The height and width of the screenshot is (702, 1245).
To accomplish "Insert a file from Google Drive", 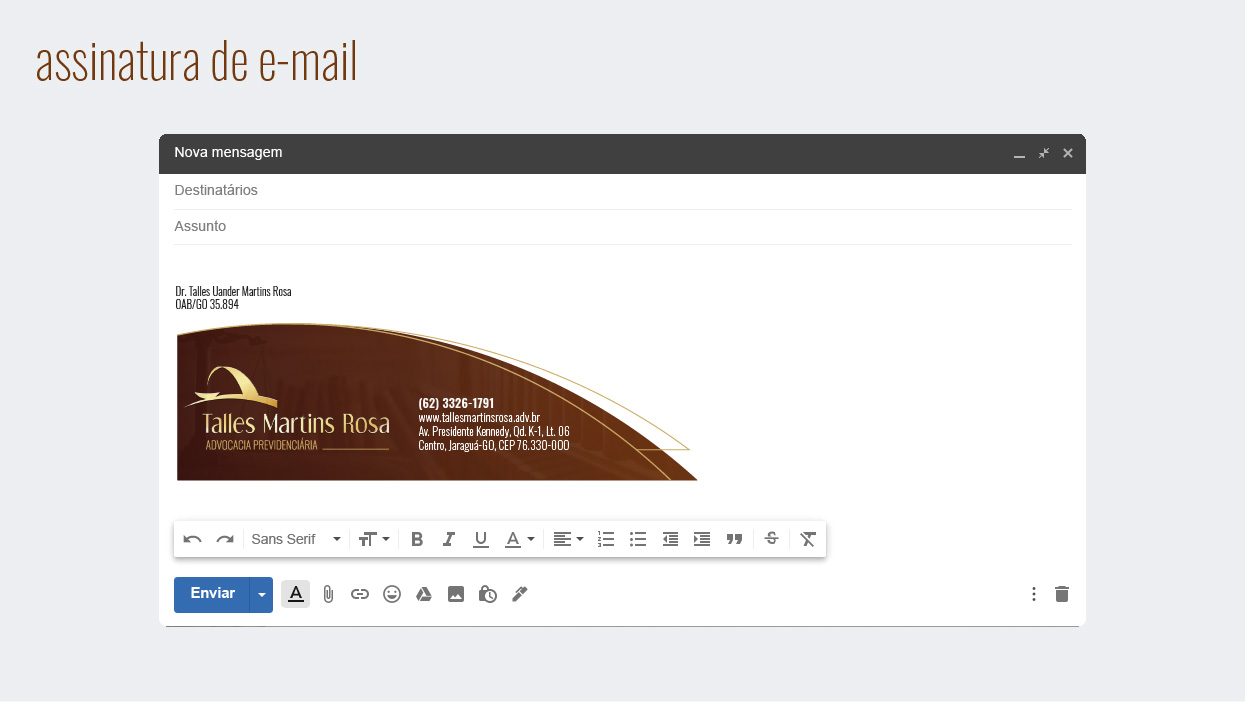I will (x=424, y=594).
